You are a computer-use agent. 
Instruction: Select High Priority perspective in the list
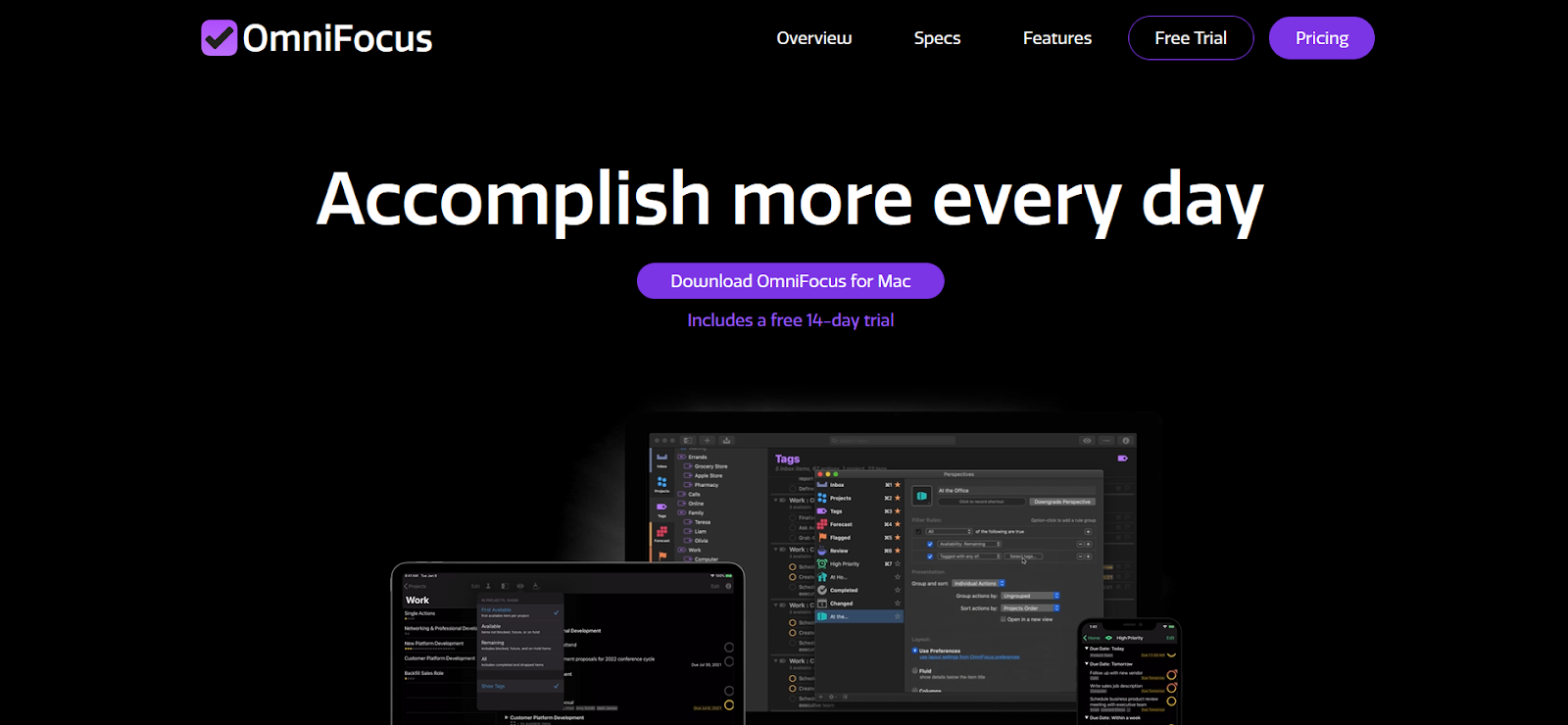click(858, 563)
